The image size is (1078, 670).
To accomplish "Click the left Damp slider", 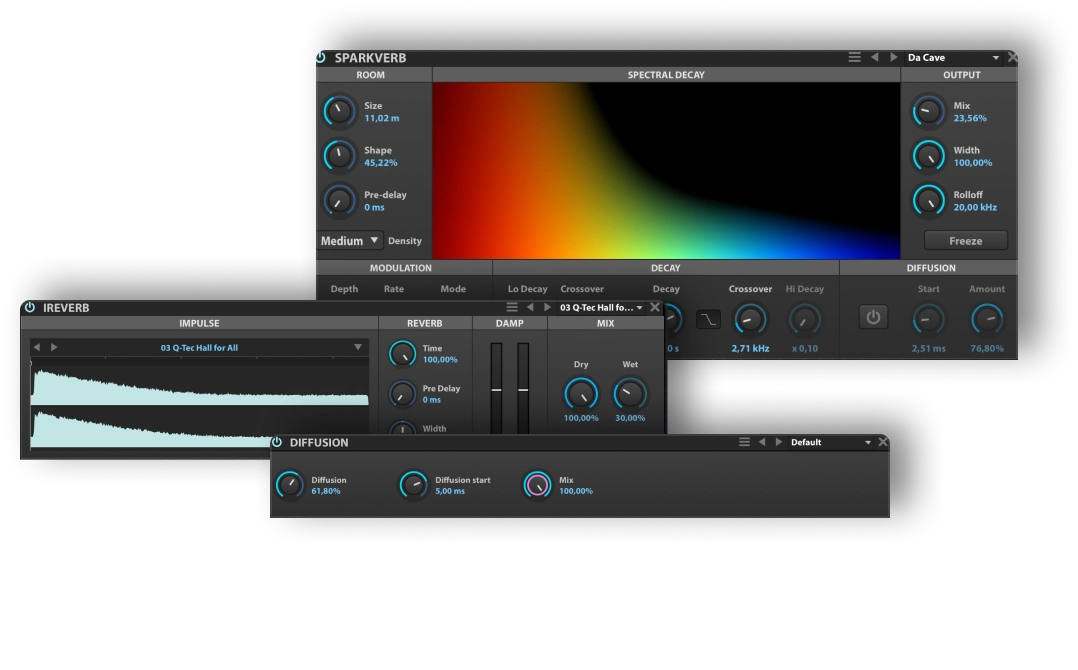I will [x=496, y=388].
